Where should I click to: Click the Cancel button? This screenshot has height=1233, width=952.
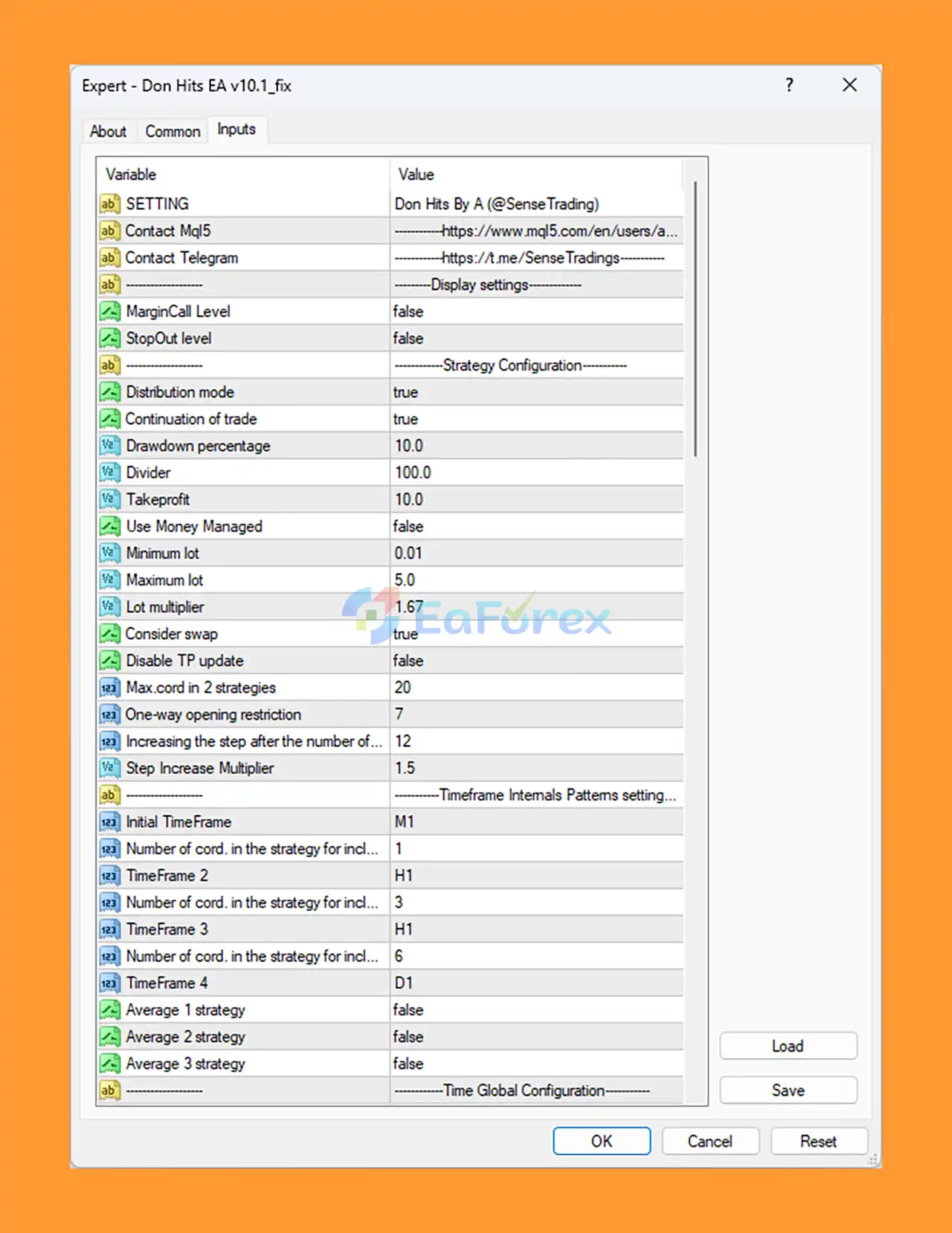click(x=710, y=1141)
